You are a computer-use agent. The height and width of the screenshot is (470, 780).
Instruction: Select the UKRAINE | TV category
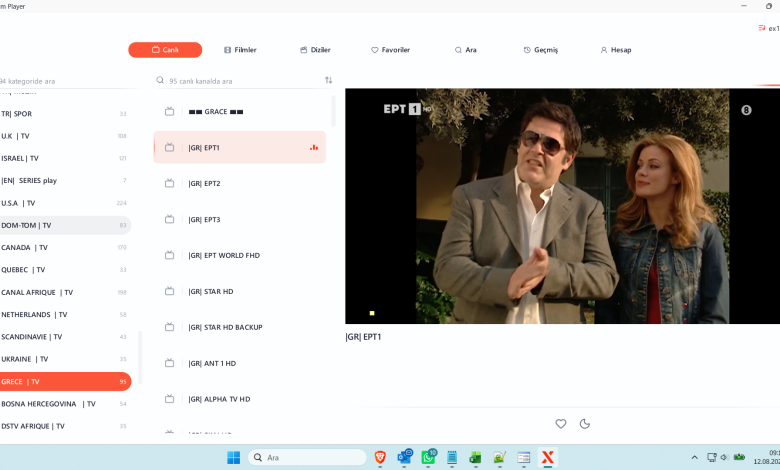[65, 359]
